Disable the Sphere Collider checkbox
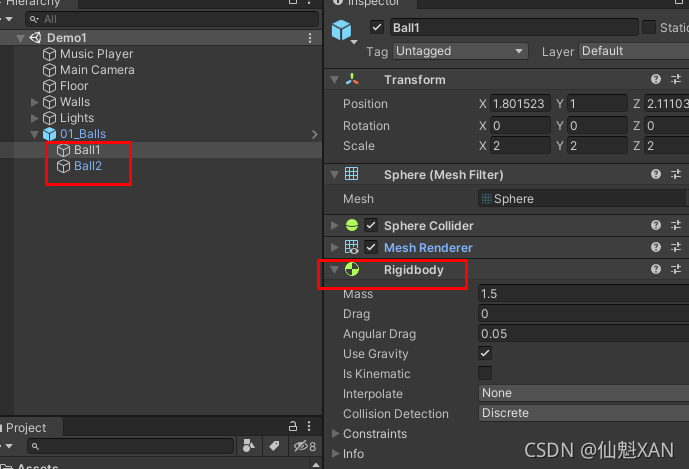The height and width of the screenshot is (469, 689). point(371,225)
